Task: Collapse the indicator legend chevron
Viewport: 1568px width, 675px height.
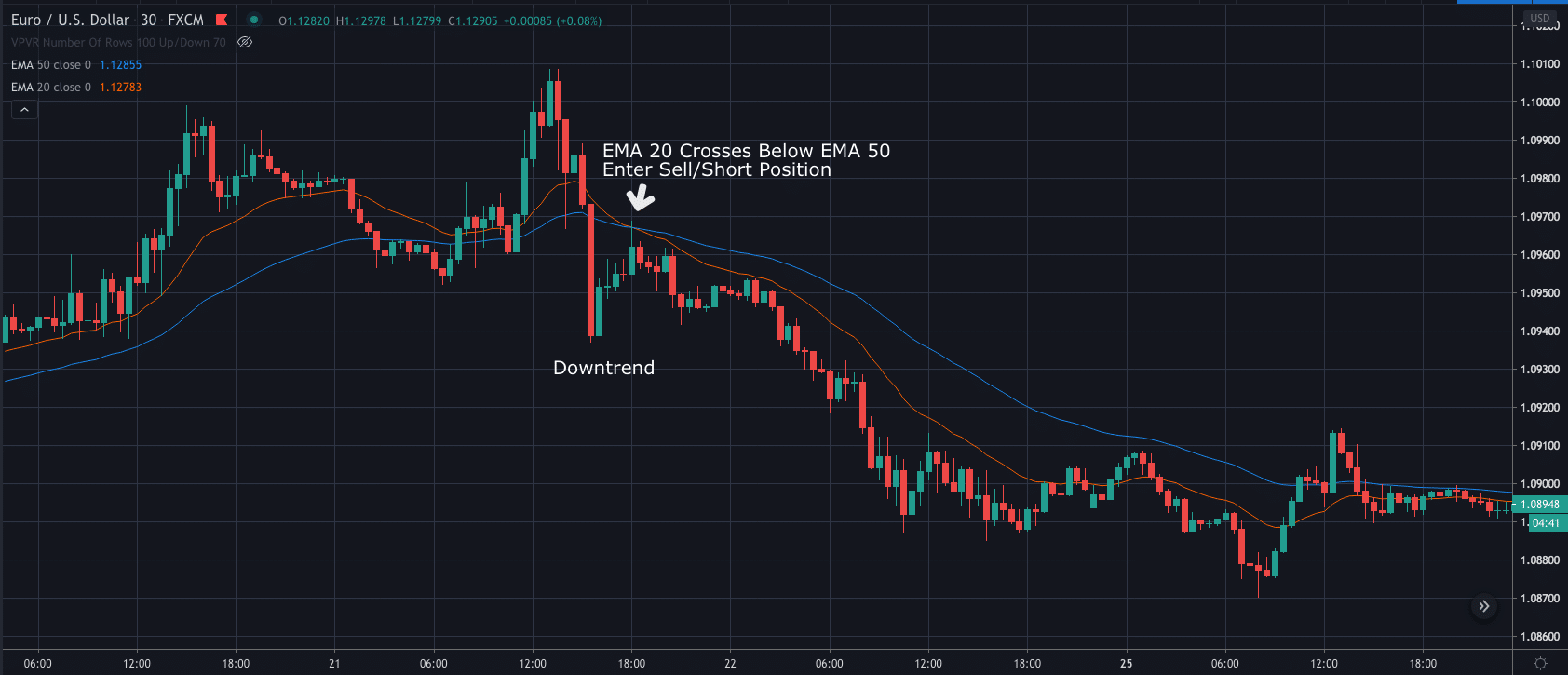Action: (x=24, y=110)
